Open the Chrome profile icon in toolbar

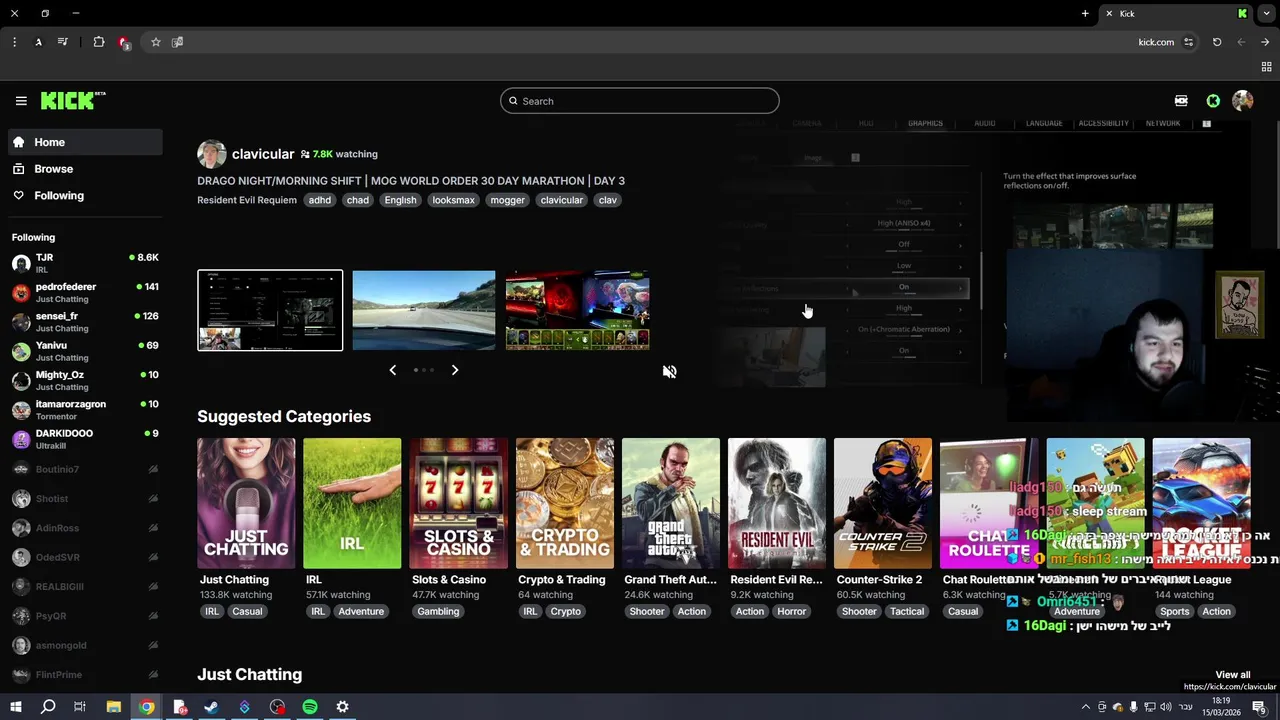click(x=38, y=42)
